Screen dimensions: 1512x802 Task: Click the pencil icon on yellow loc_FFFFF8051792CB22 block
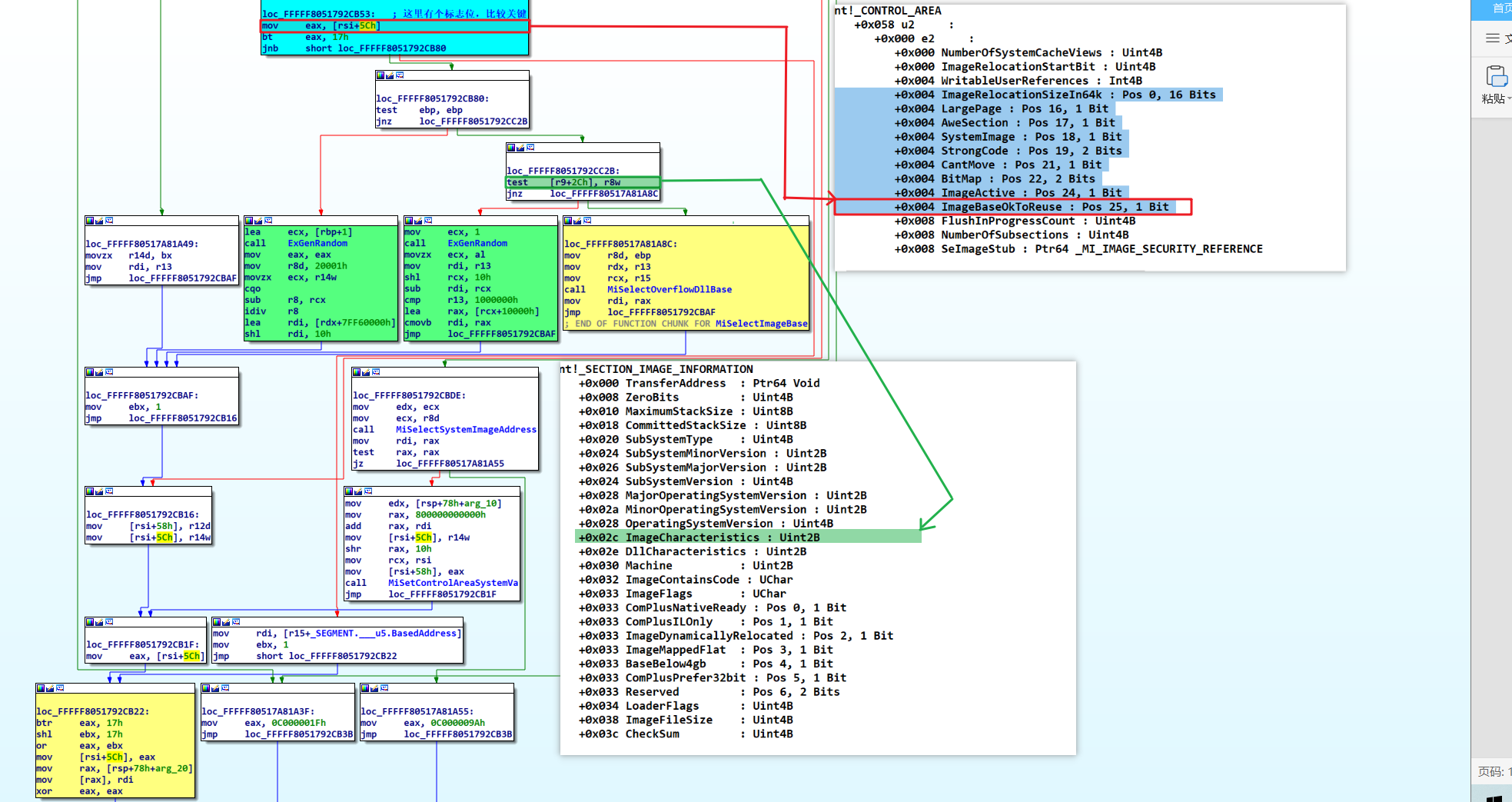pyautogui.click(x=50, y=688)
